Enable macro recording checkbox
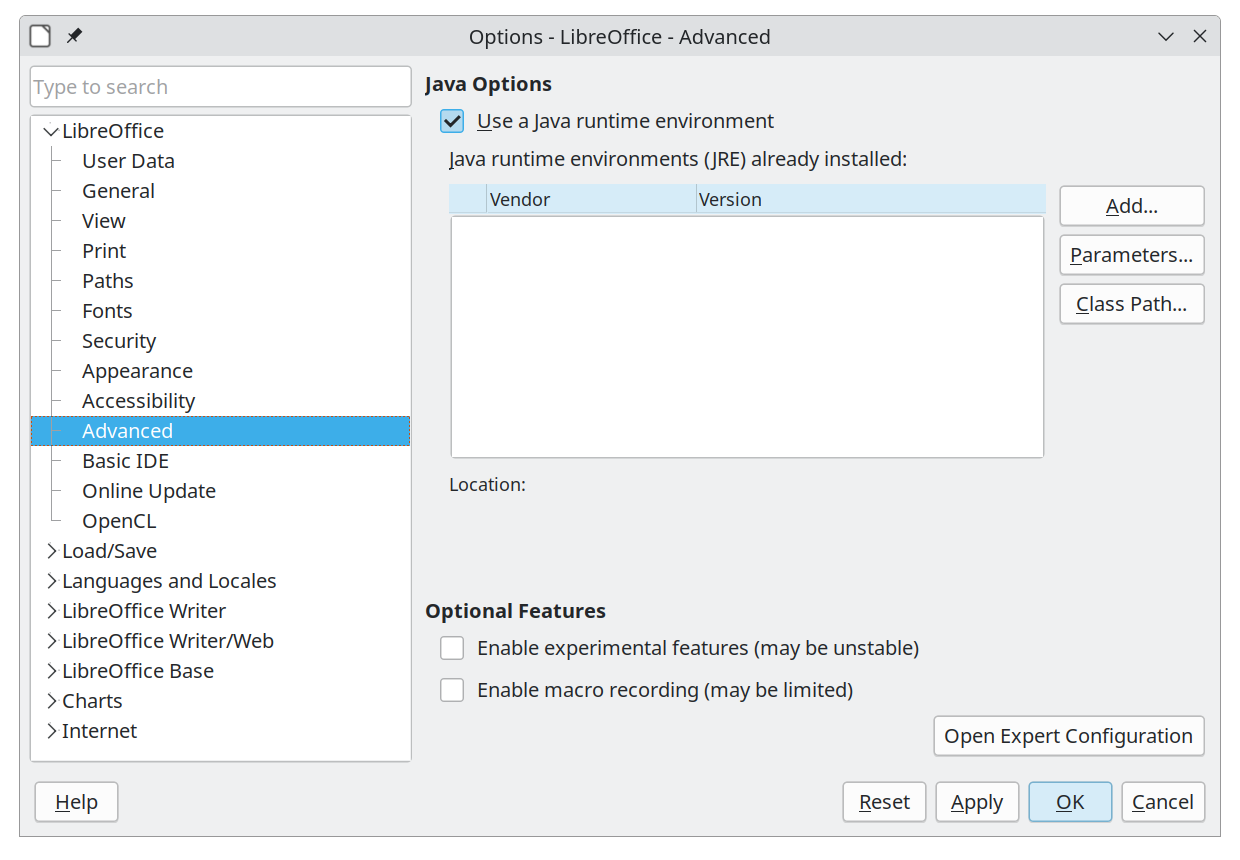The width and height of the screenshot is (1240, 860). tap(451, 689)
